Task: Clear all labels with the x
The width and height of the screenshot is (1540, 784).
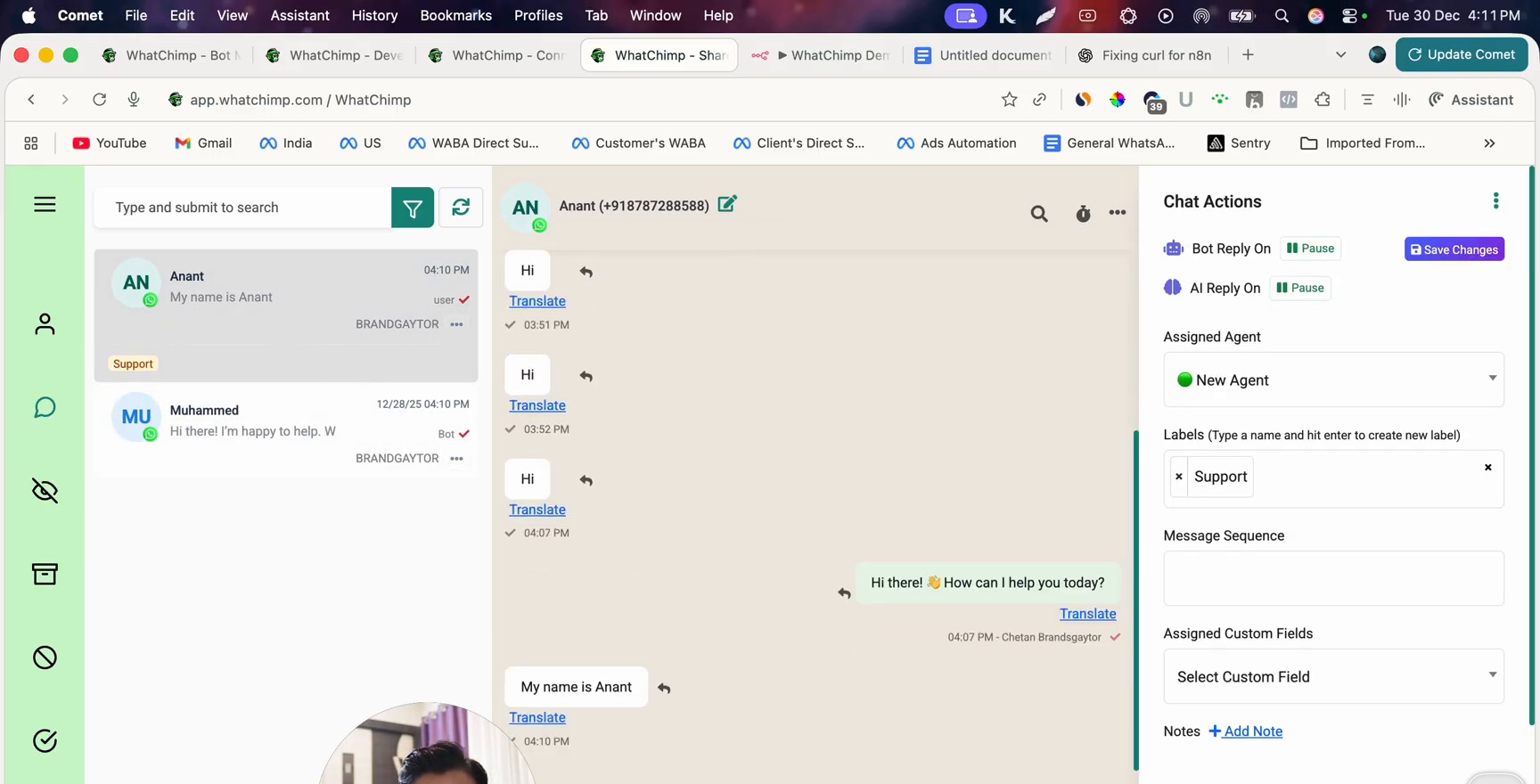Action: [1487, 467]
